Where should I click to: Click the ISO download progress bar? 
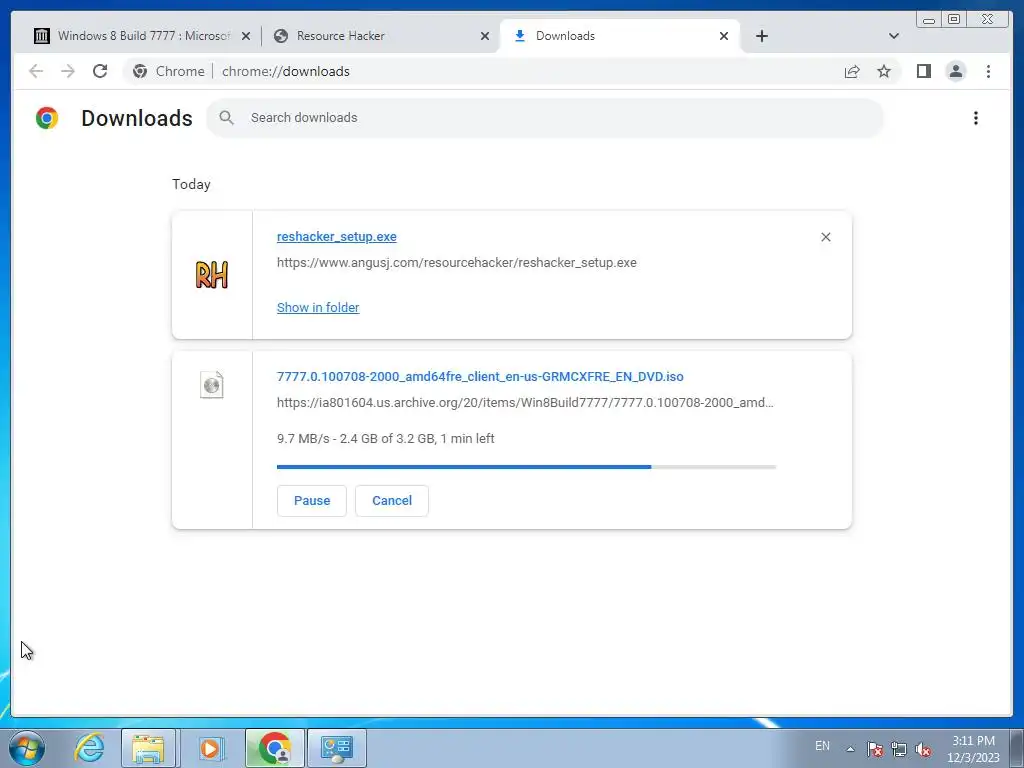click(x=526, y=467)
